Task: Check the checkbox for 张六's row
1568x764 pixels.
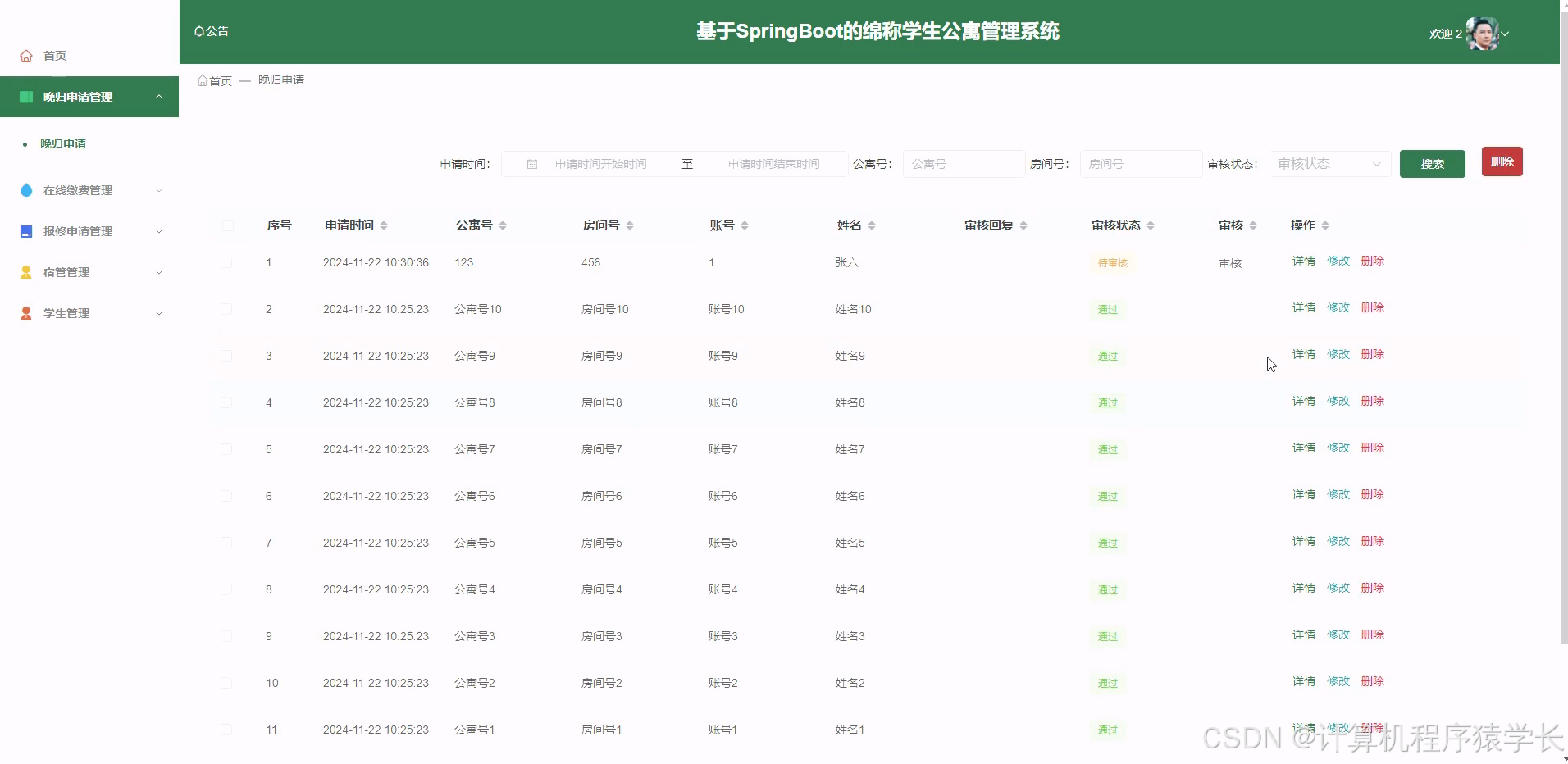Action: pos(227,262)
